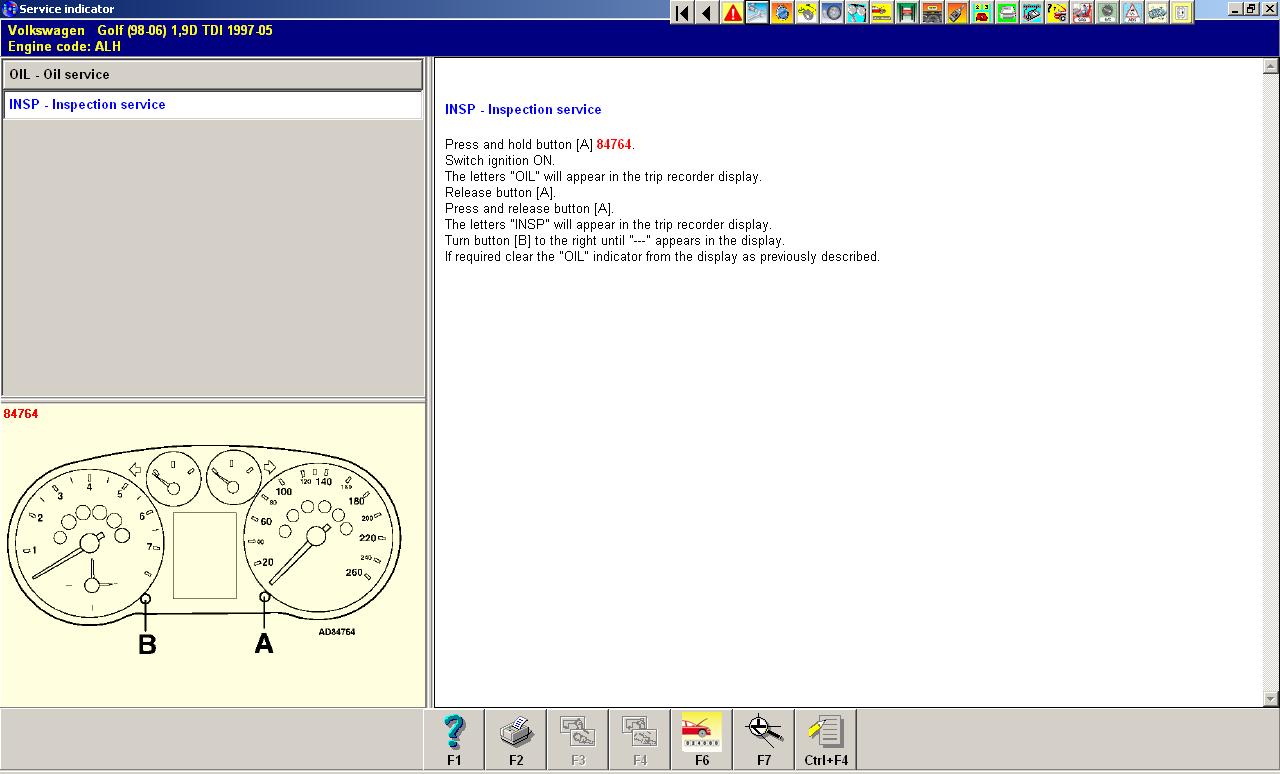Click the 'Release button [A].' instruction line

coord(500,193)
